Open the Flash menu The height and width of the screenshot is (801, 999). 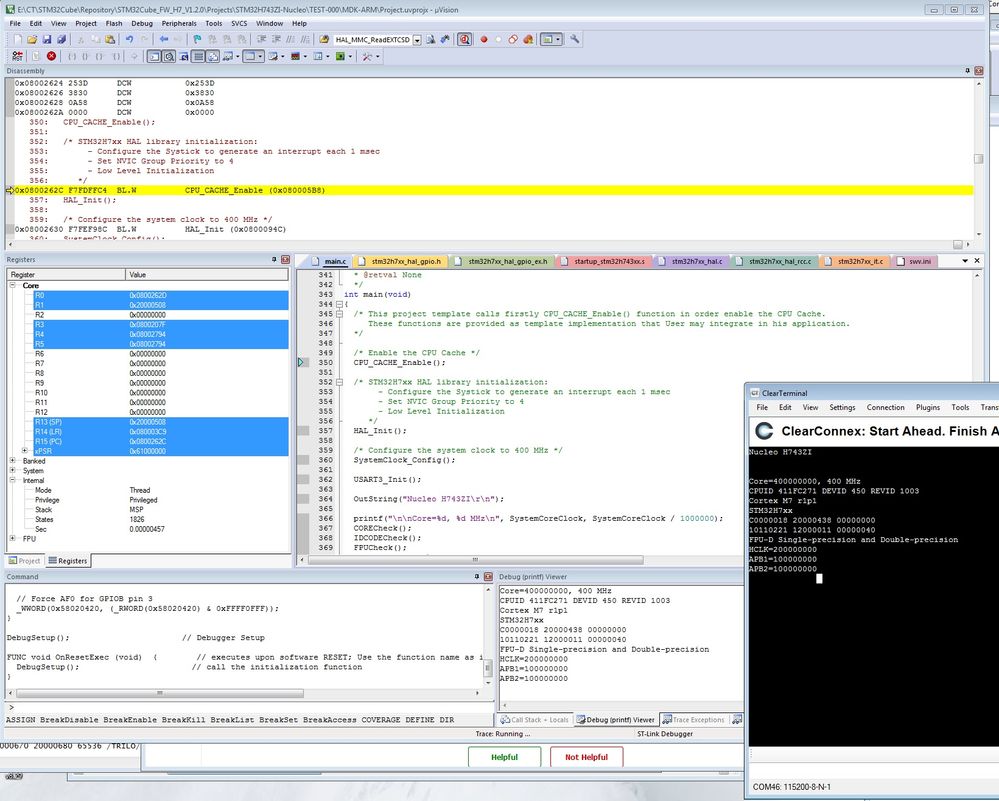pos(113,24)
